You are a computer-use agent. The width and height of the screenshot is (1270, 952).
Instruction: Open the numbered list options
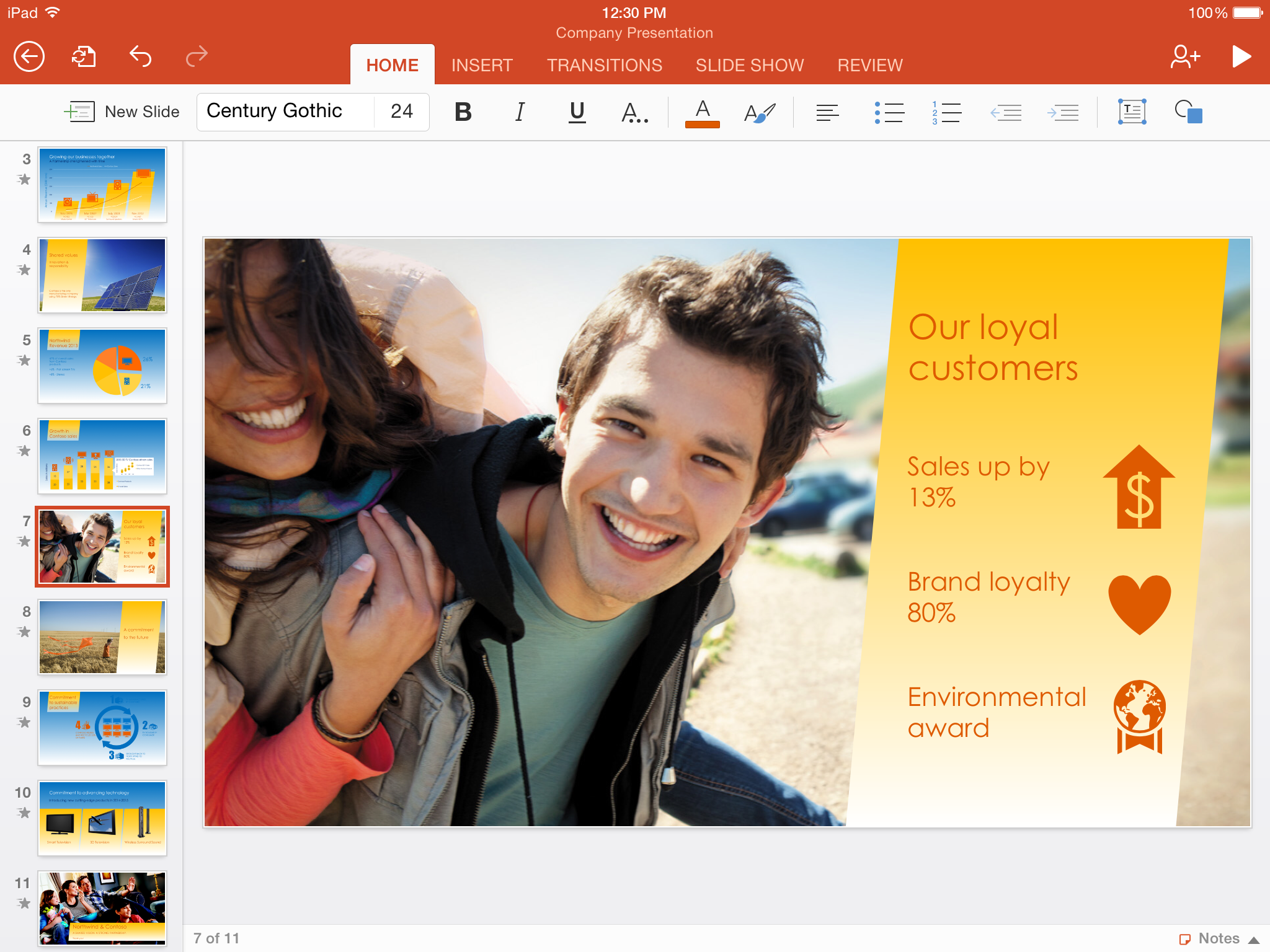coord(946,112)
